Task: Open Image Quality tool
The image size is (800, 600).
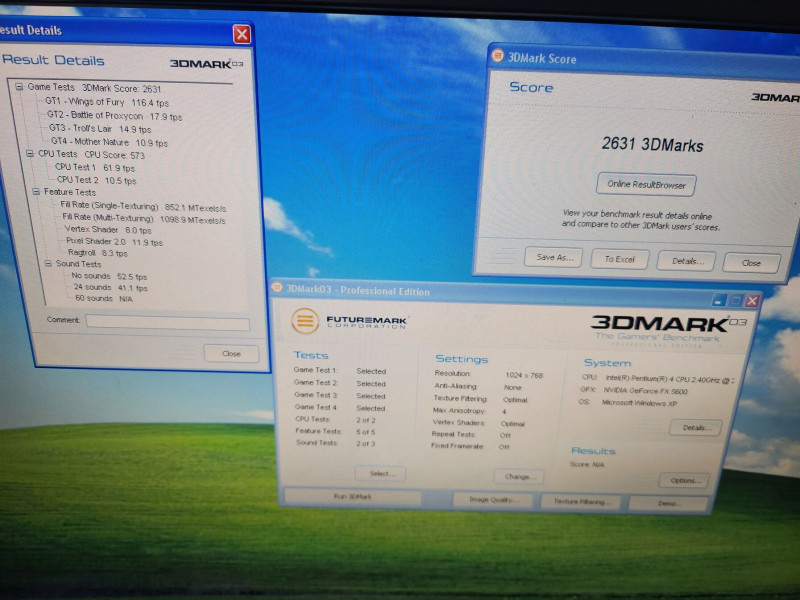Action: pyautogui.click(x=493, y=499)
